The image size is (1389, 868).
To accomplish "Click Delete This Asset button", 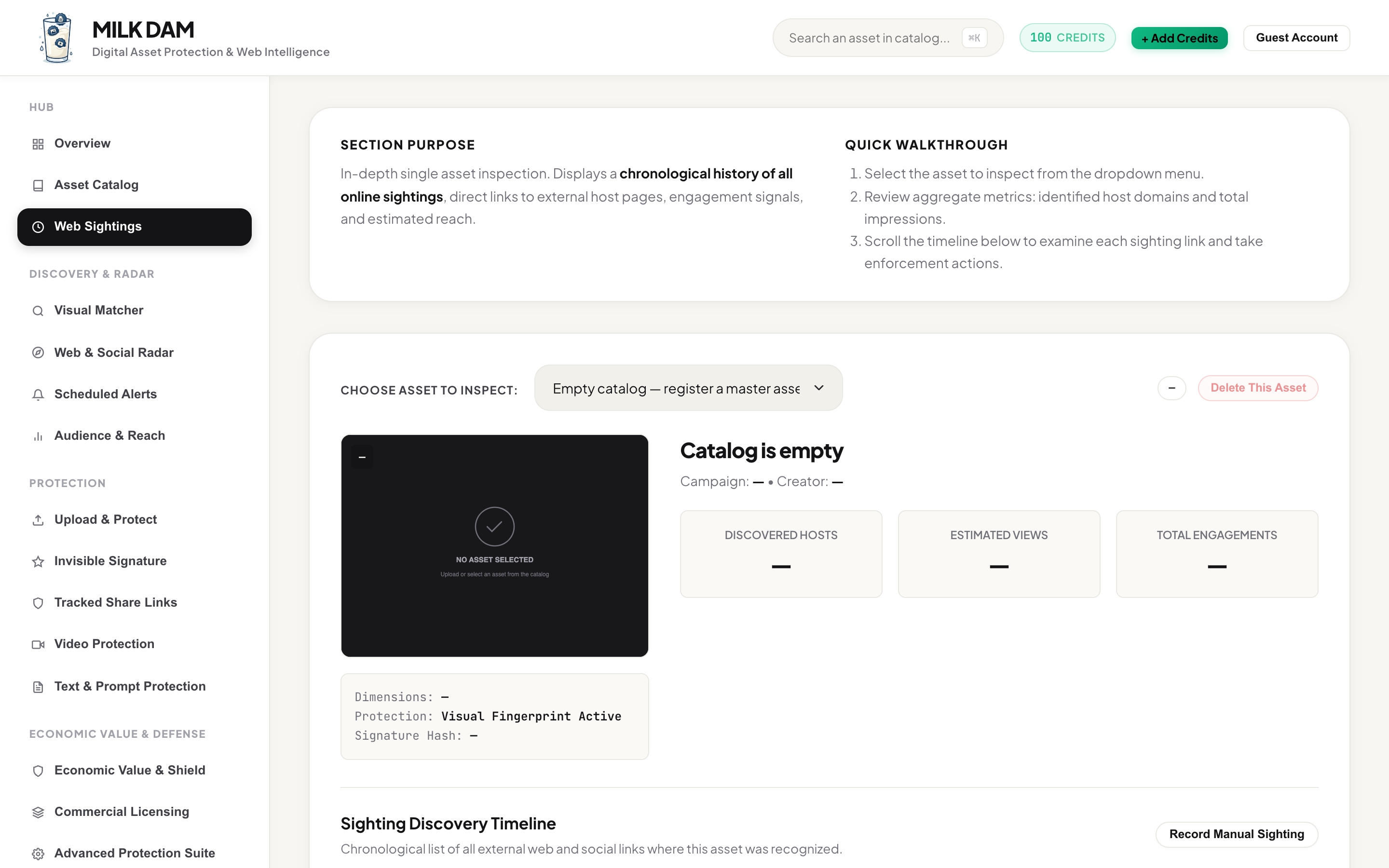I will pyautogui.click(x=1257, y=388).
